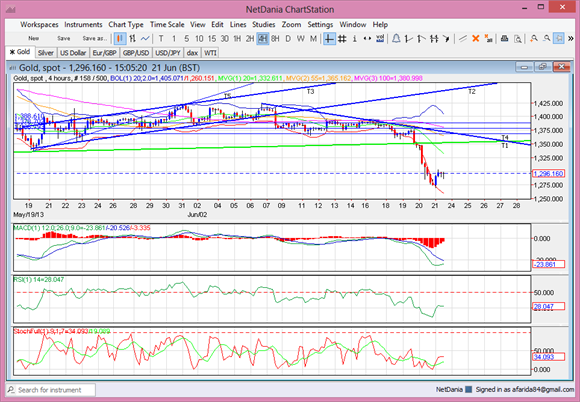Open the Edit menu
Screen dimensions: 580x402
pos(217,24)
